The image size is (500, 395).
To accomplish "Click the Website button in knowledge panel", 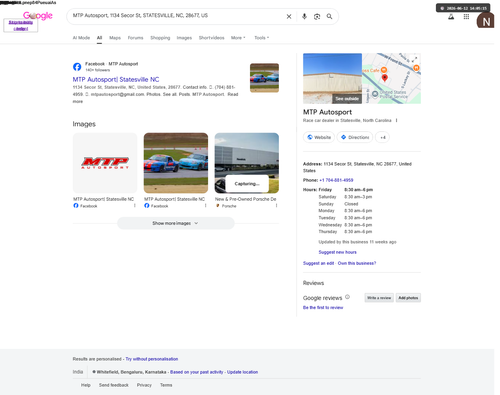I will pyautogui.click(x=319, y=137).
